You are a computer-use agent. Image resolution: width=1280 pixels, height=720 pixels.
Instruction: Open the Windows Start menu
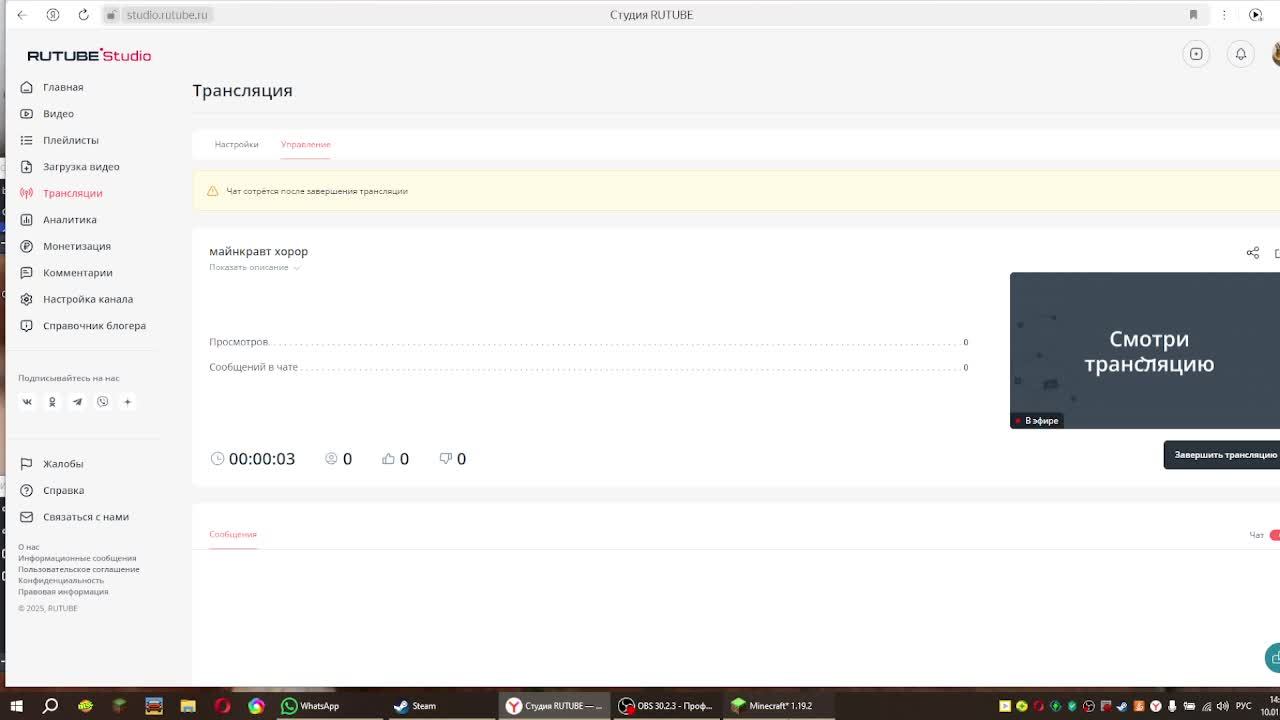click(16, 706)
